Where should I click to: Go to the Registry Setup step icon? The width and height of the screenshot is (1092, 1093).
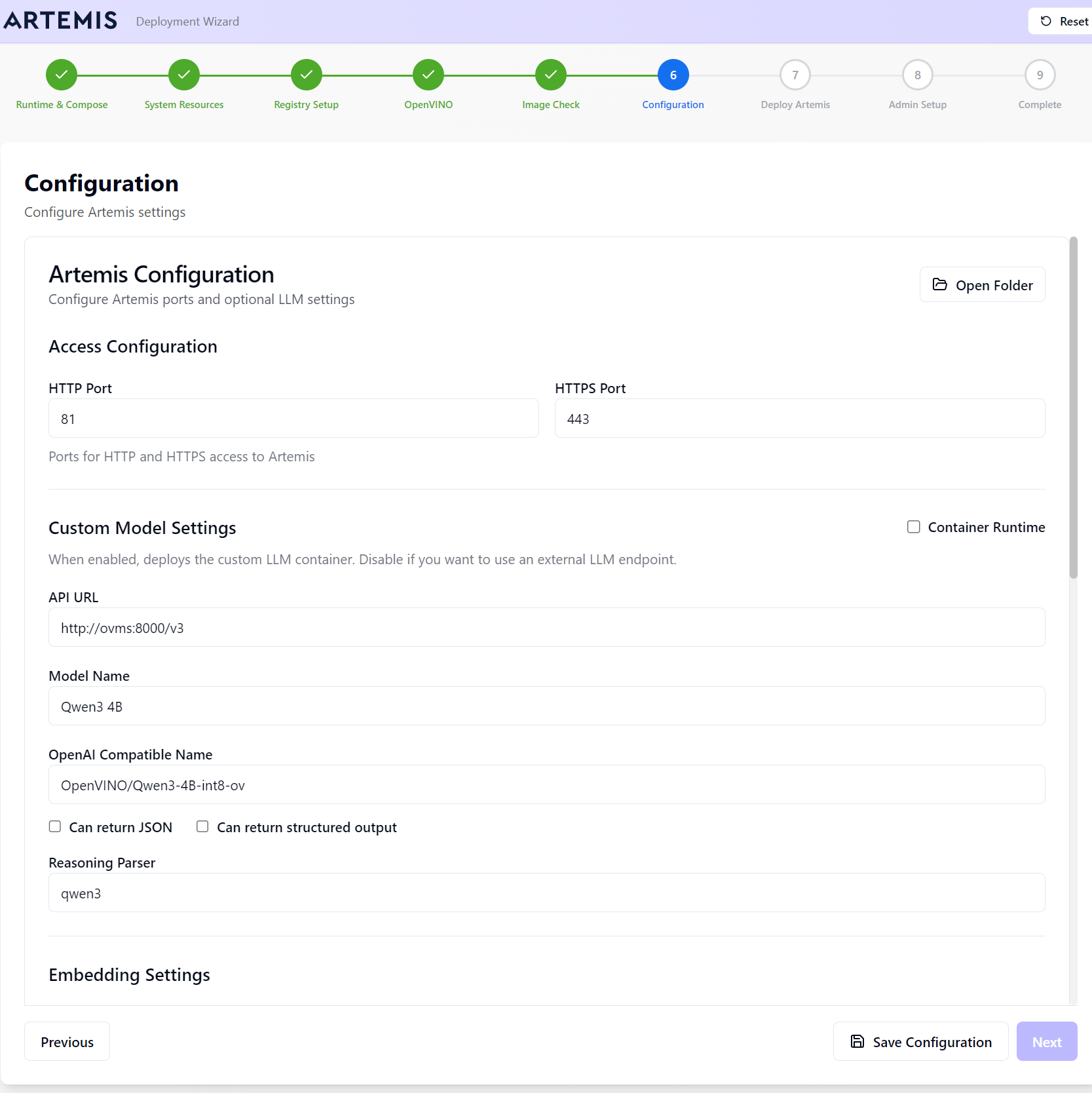coord(307,75)
